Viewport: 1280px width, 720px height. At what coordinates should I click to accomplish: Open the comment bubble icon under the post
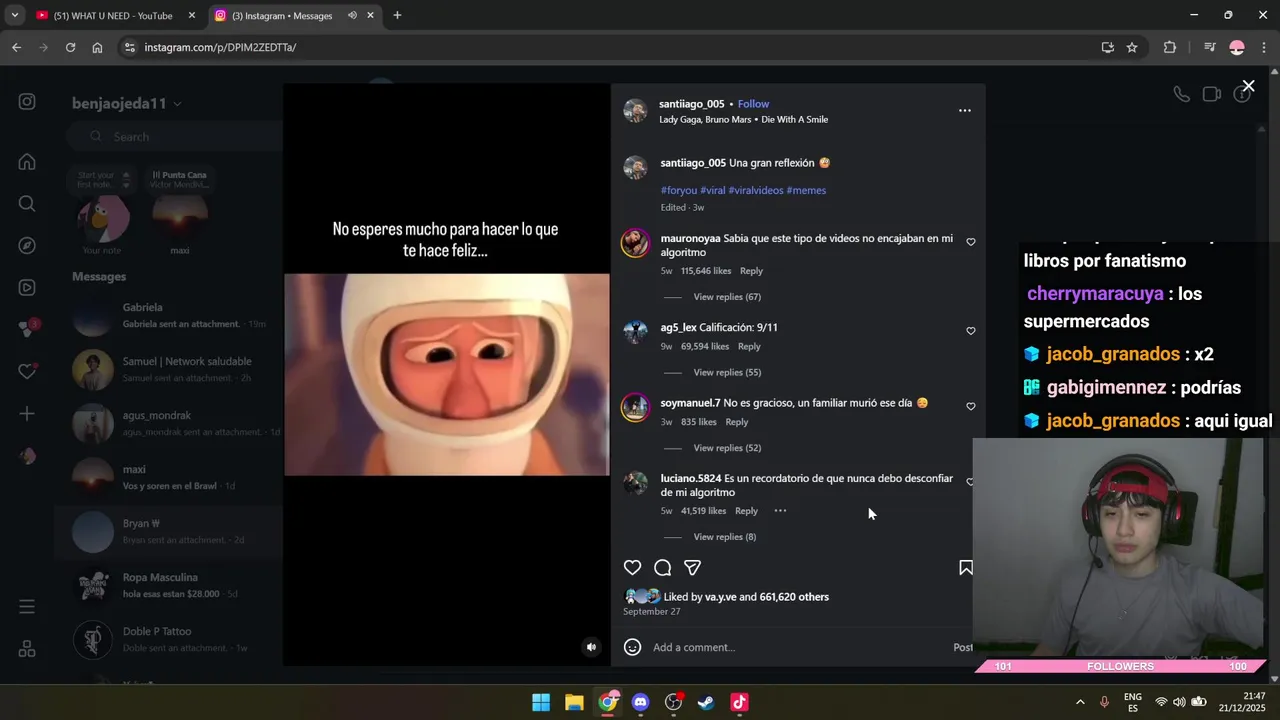(x=662, y=568)
